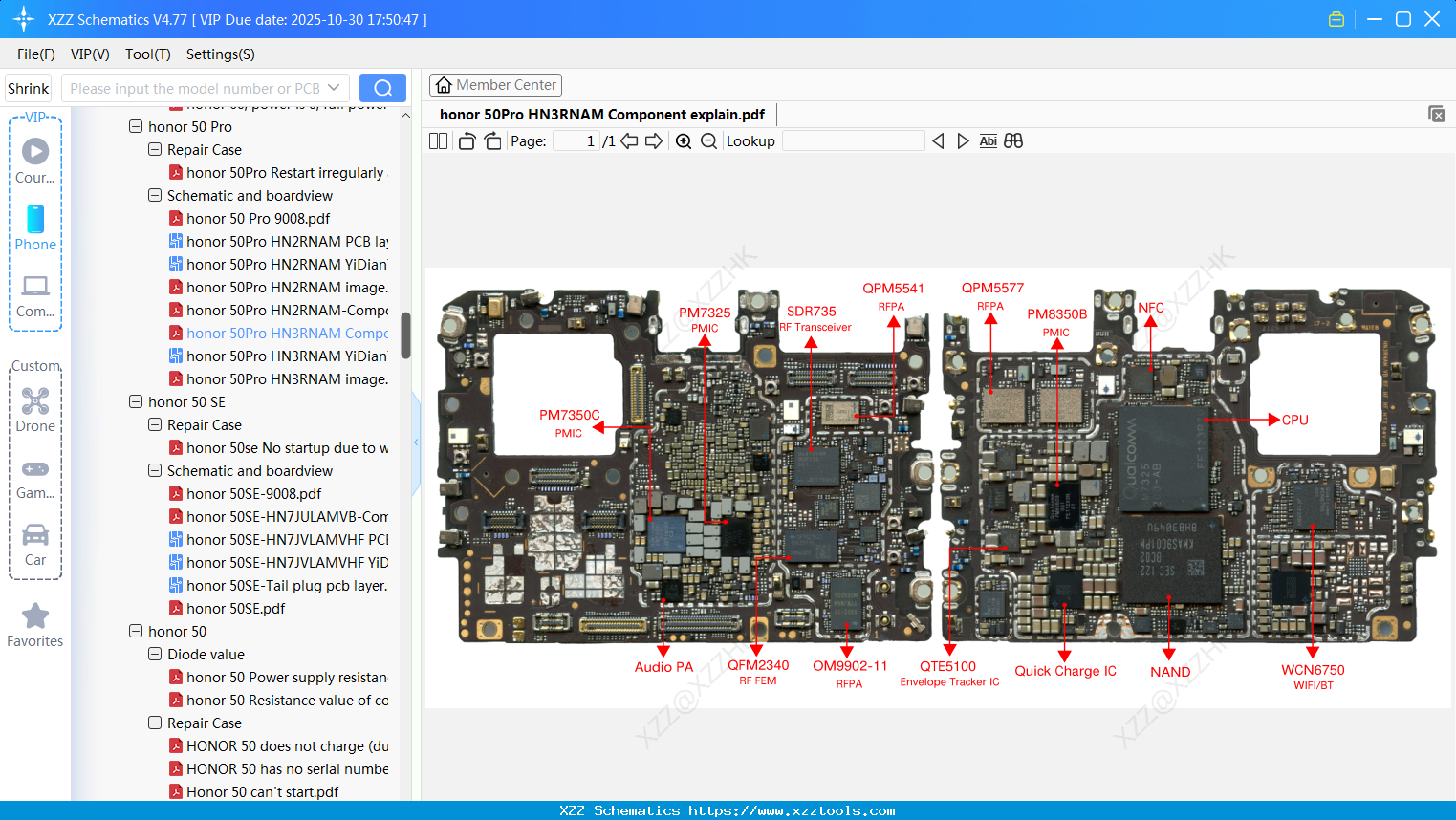This screenshot has height=820, width=1456.
Task: Open HONOR 50 does not charge file
Action: pyautogui.click(x=278, y=746)
